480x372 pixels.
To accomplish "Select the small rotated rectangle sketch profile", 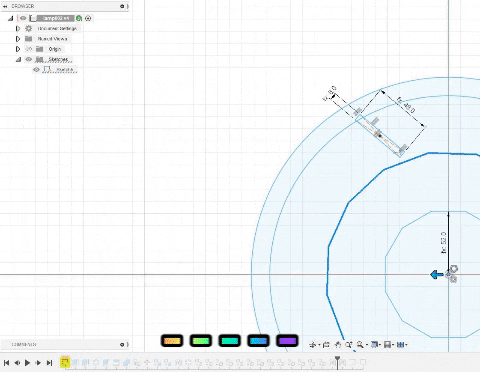I will coord(379,135).
